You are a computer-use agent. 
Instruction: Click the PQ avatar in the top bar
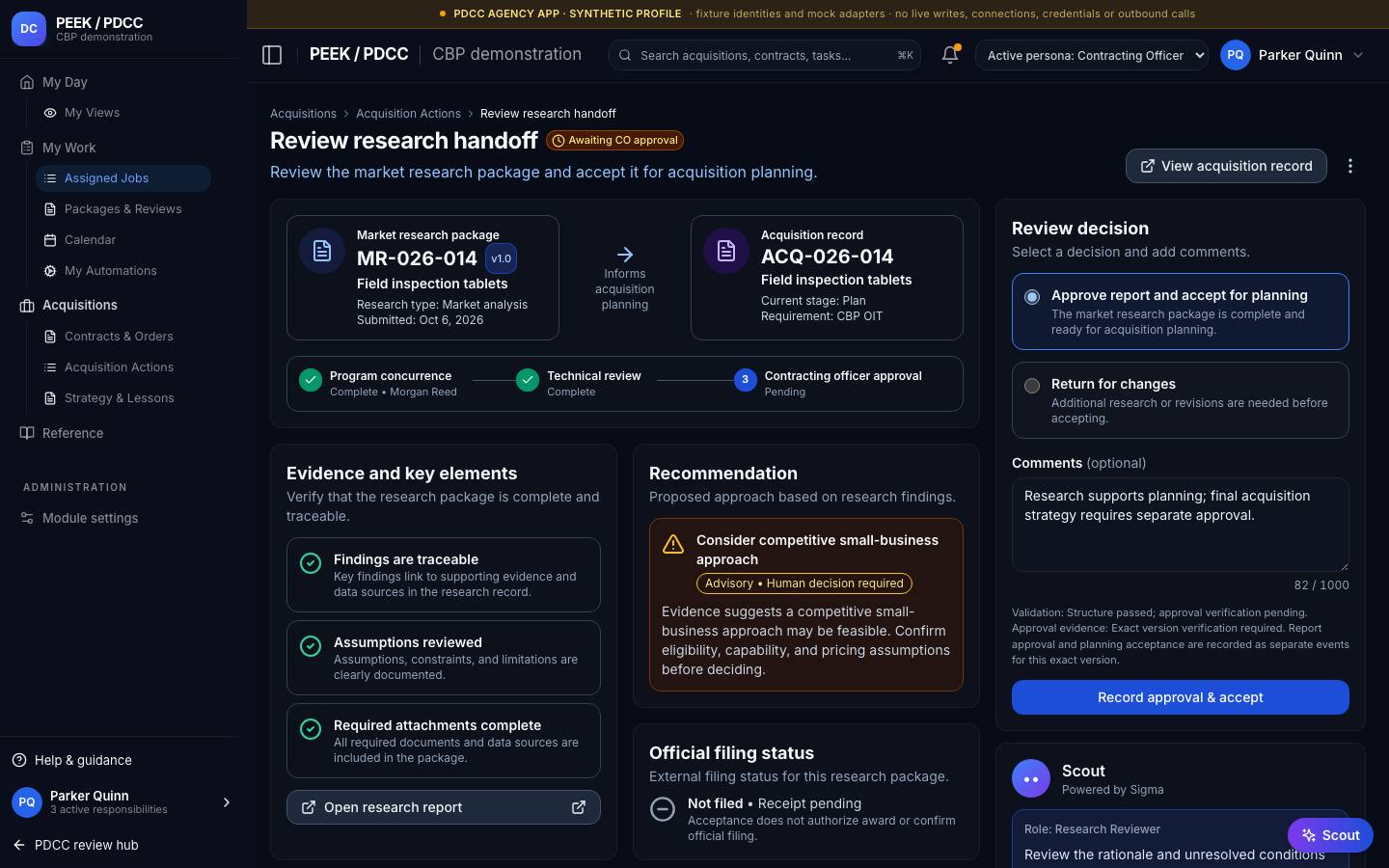(1236, 55)
